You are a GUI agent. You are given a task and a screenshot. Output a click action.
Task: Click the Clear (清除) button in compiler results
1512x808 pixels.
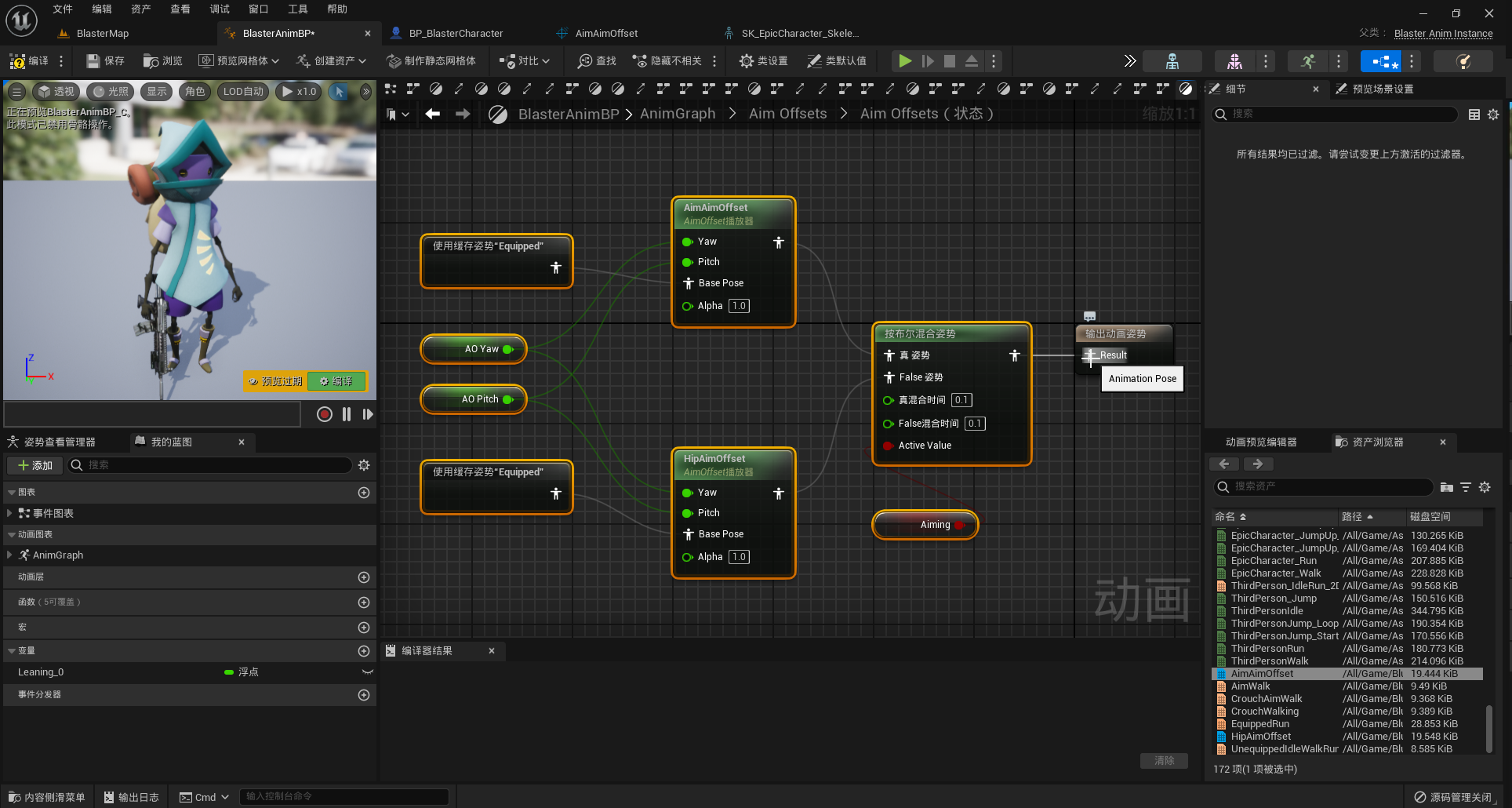click(x=1164, y=761)
